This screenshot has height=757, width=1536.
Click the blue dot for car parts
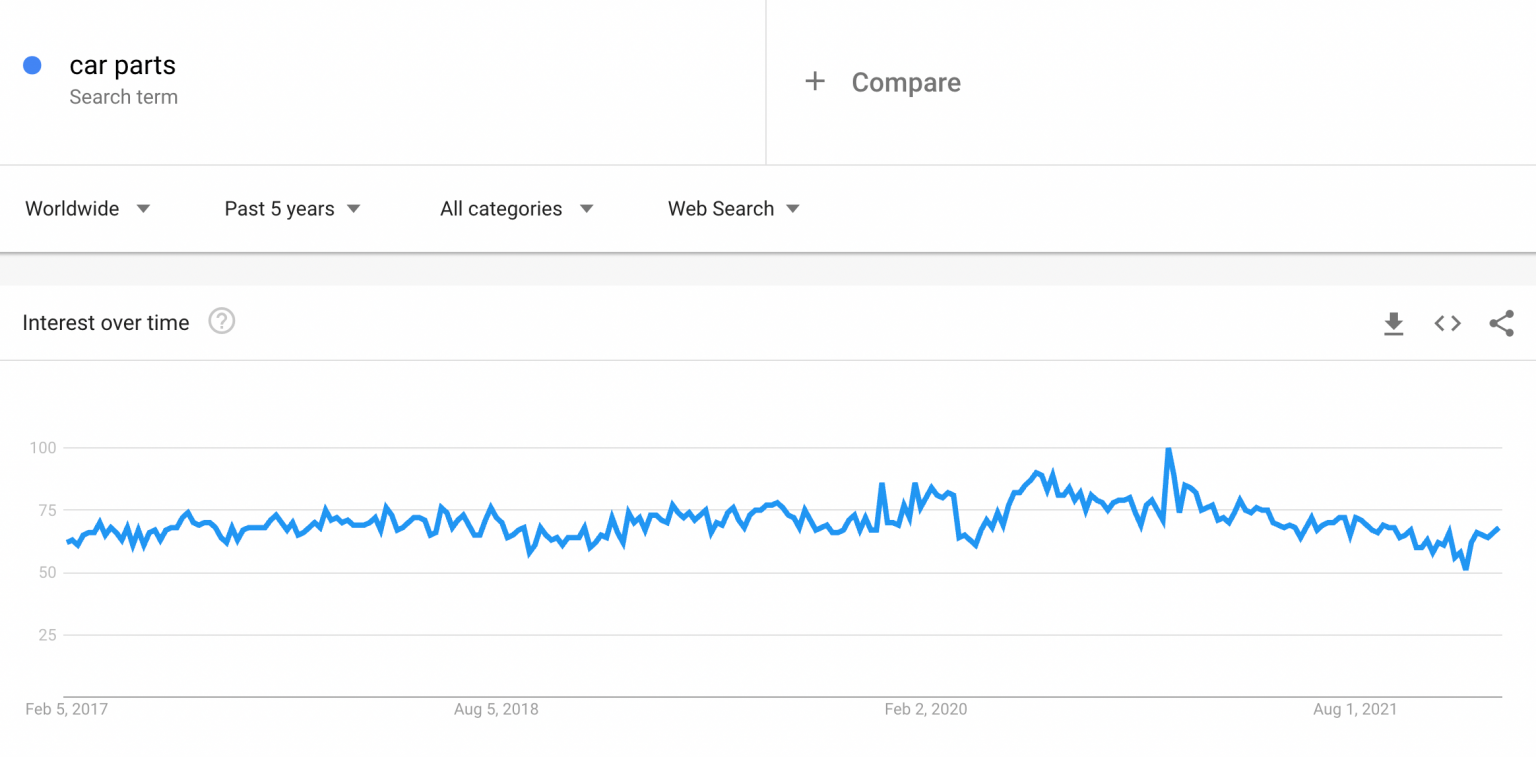pyautogui.click(x=32, y=66)
